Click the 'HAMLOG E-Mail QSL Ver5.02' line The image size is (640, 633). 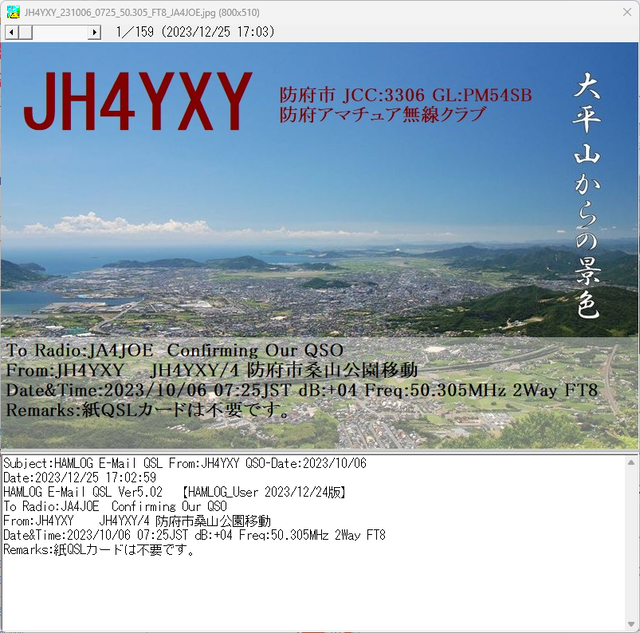coord(175,492)
